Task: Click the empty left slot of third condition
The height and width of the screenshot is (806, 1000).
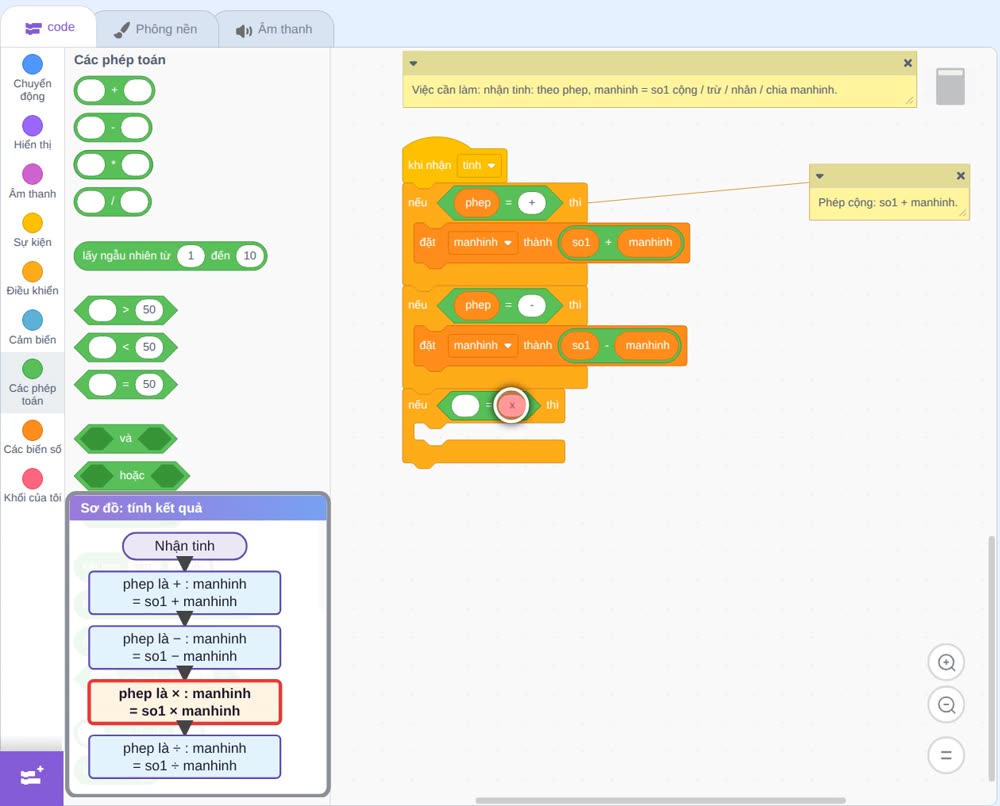Action: pos(465,405)
